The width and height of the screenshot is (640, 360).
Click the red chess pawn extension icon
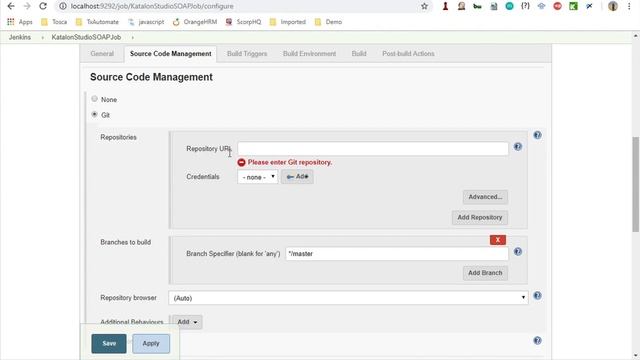(x=445, y=6)
